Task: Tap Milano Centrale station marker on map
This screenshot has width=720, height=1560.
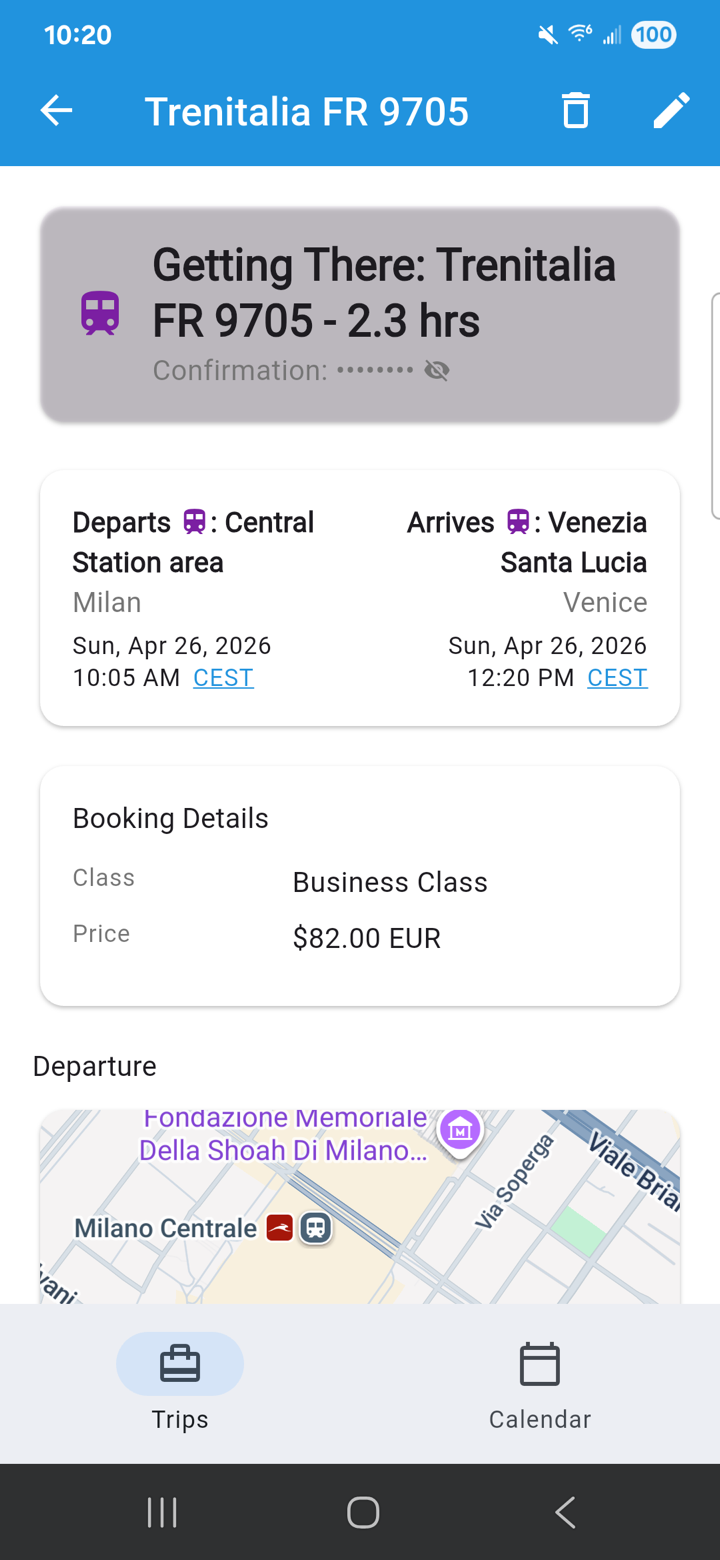Action: [x=316, y=1228]
